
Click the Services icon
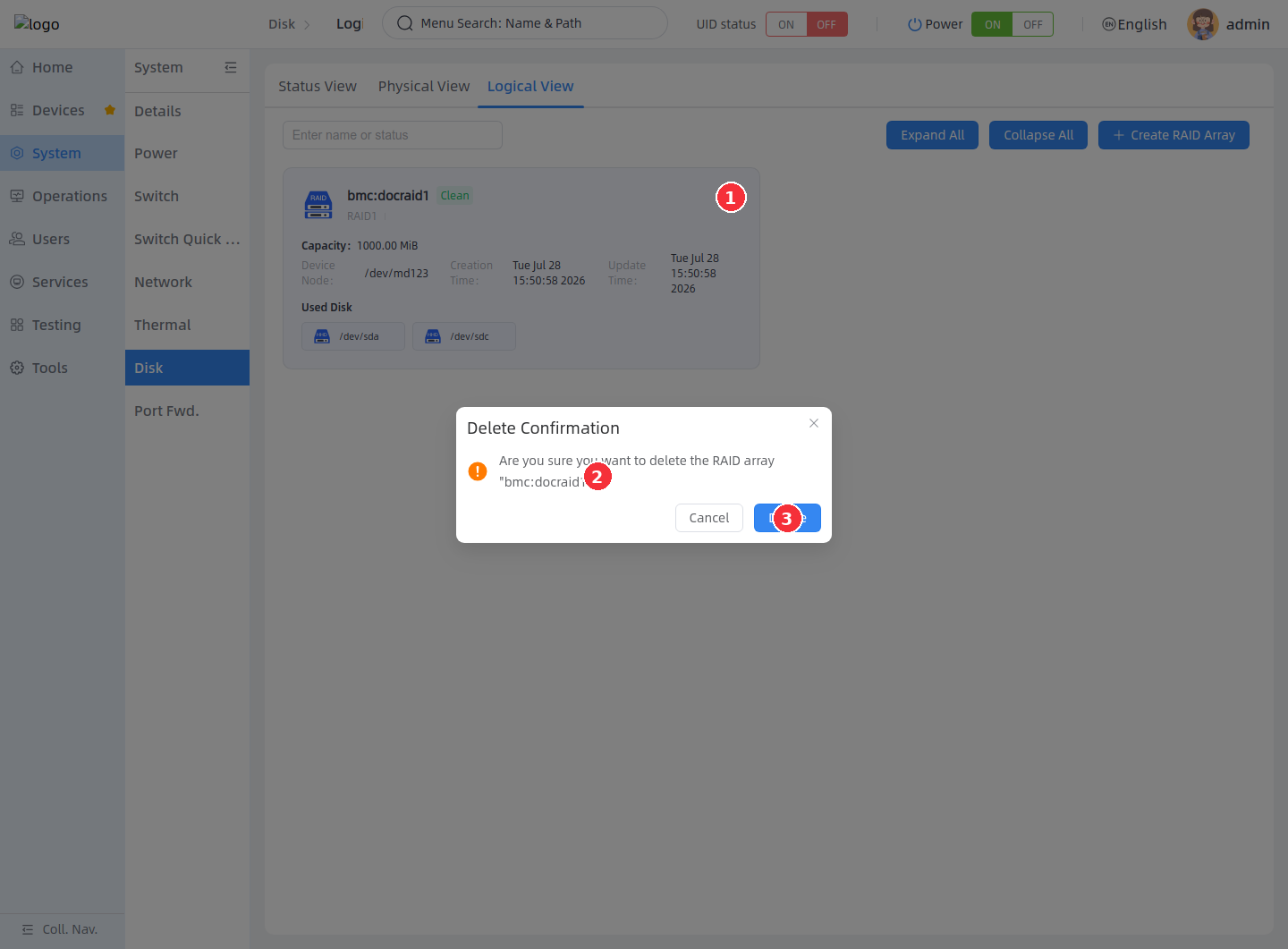[17, 282]
